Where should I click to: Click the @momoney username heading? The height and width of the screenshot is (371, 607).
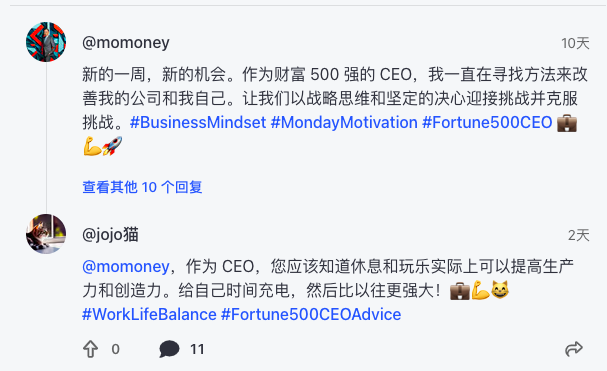pos(126,42)
